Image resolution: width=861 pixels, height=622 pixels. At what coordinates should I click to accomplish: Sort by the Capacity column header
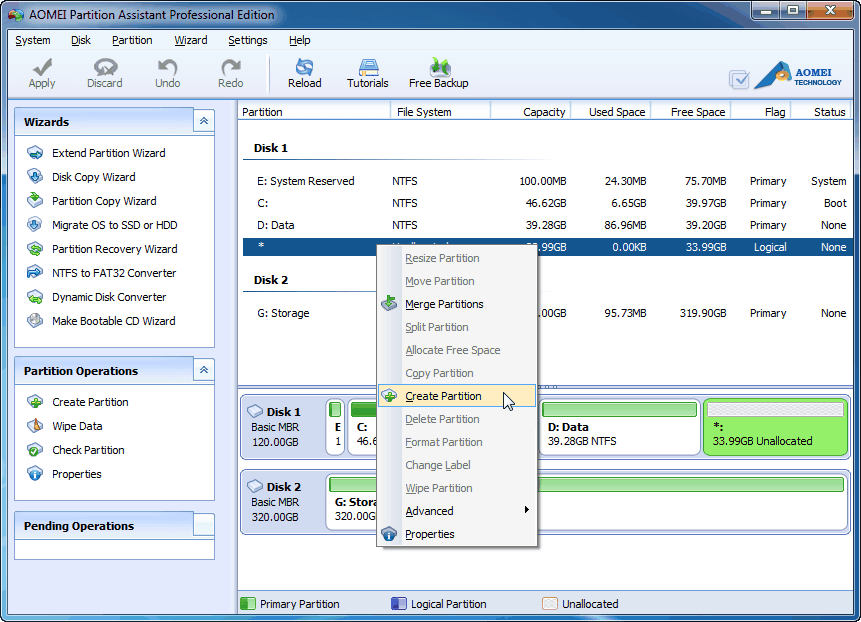[x=530, y=111]
